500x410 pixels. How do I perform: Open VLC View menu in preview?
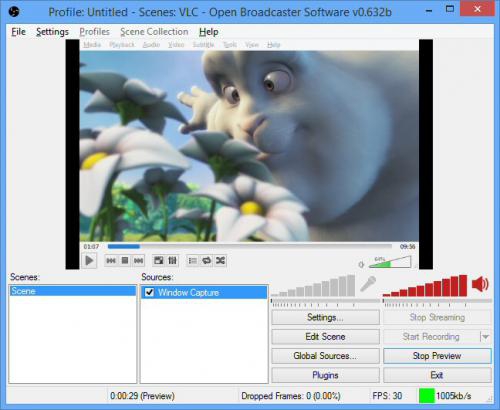point(252,45)
